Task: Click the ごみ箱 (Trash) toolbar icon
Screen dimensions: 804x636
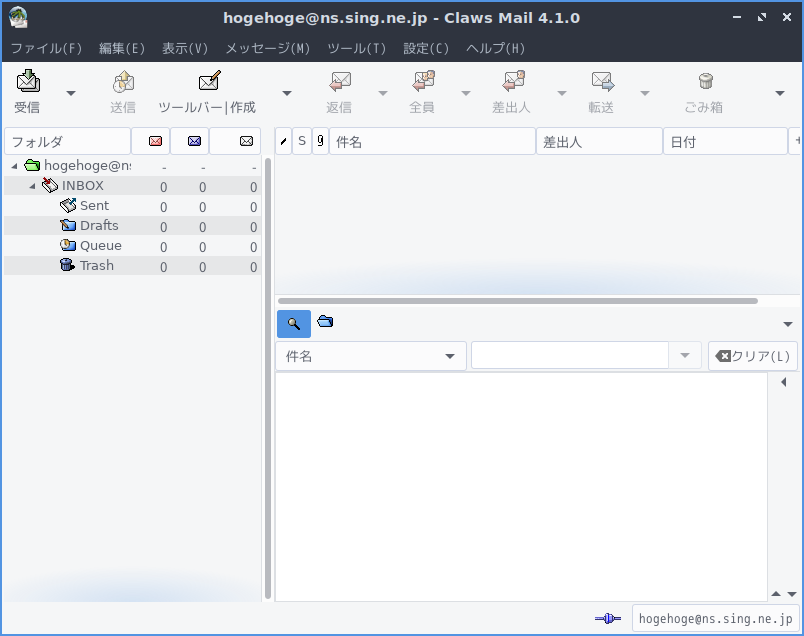Action: tap(706, 81)
